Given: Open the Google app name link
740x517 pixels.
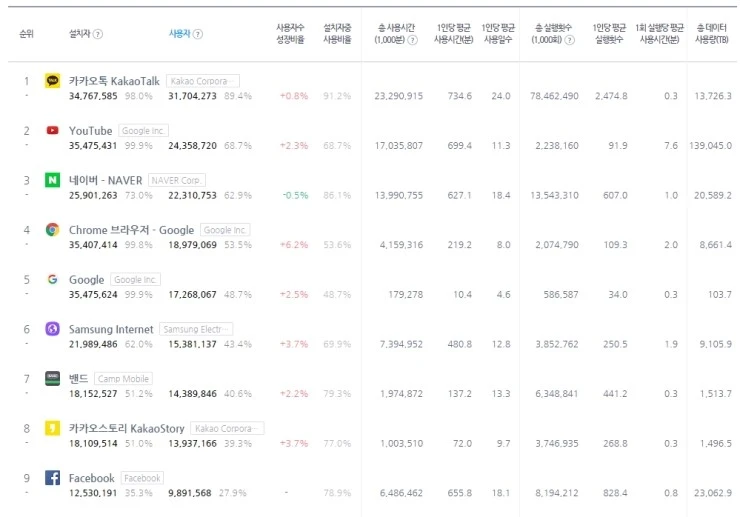Looking at the screenshot, I should 86,280.
